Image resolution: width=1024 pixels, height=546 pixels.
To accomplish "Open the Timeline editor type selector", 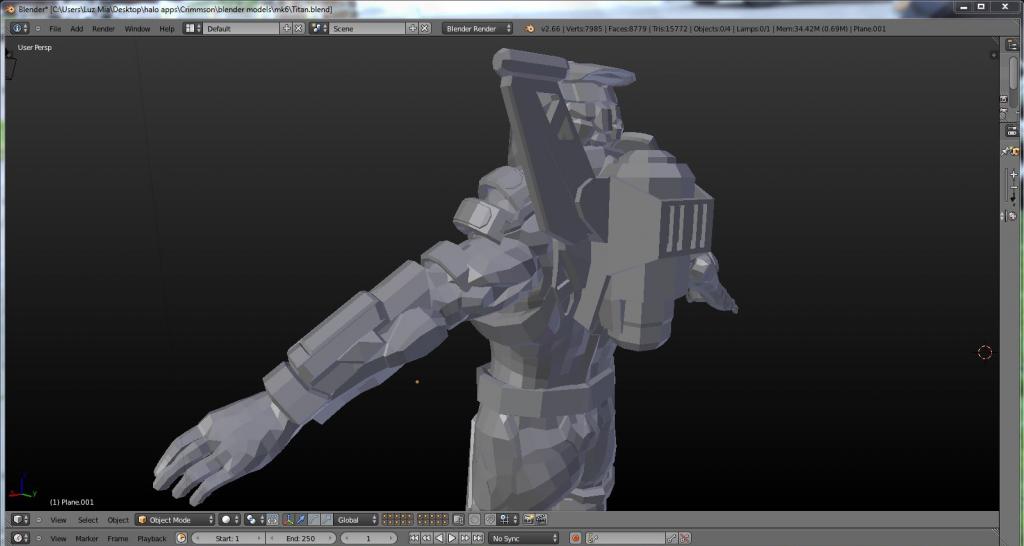I will pos(20,538).
